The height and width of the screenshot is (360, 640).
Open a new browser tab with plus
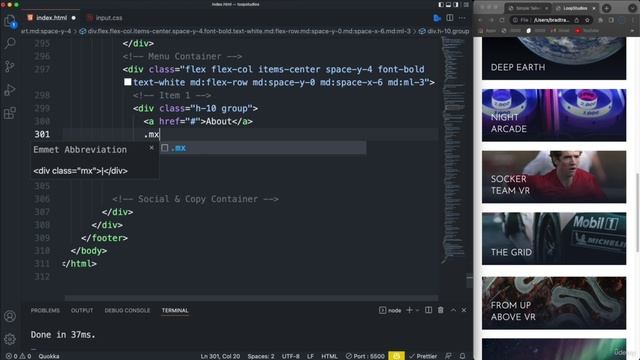(607, 8)
